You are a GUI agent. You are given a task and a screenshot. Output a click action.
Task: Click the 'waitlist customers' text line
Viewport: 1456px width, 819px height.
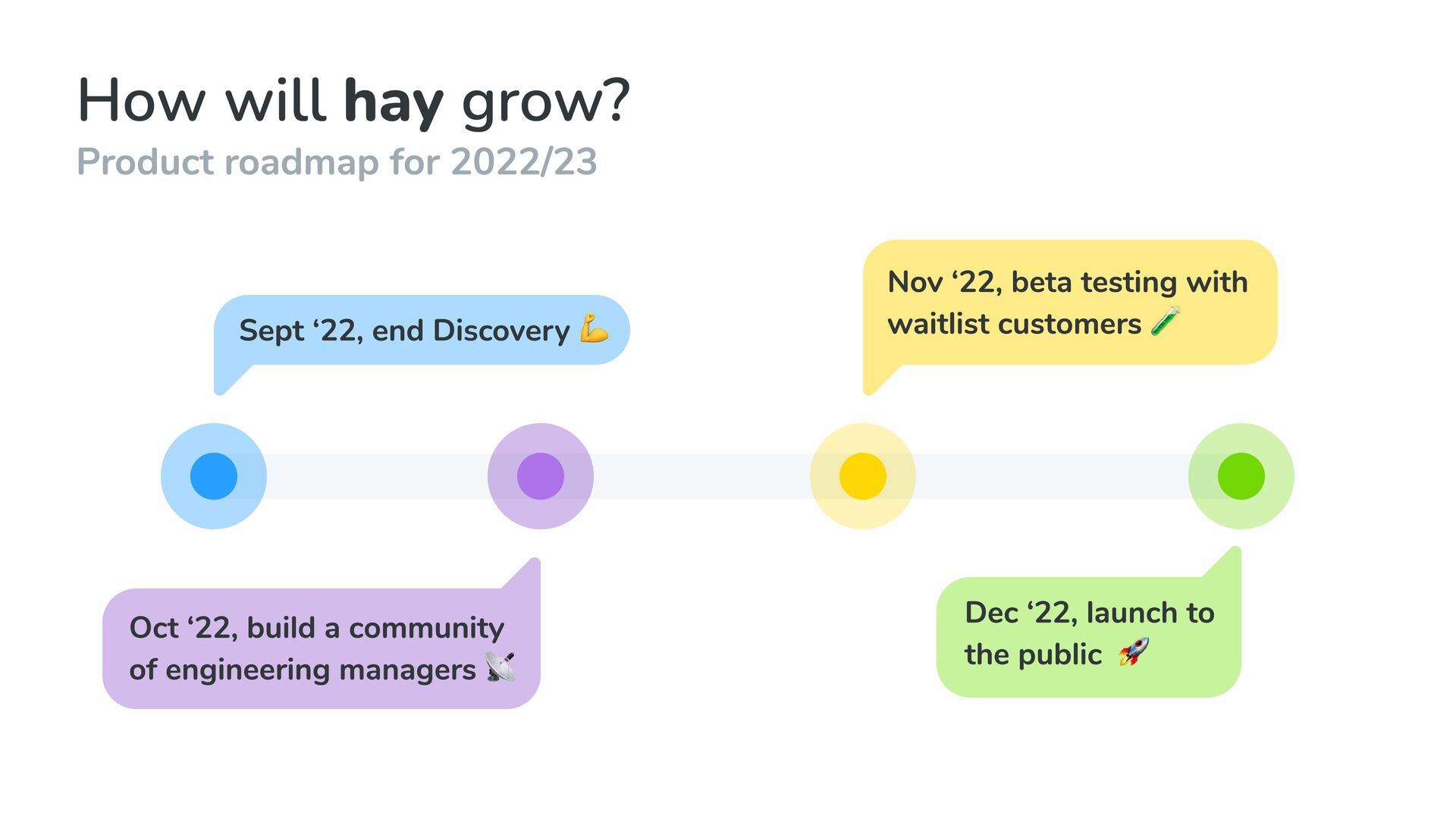click(x=1014, y=325)
